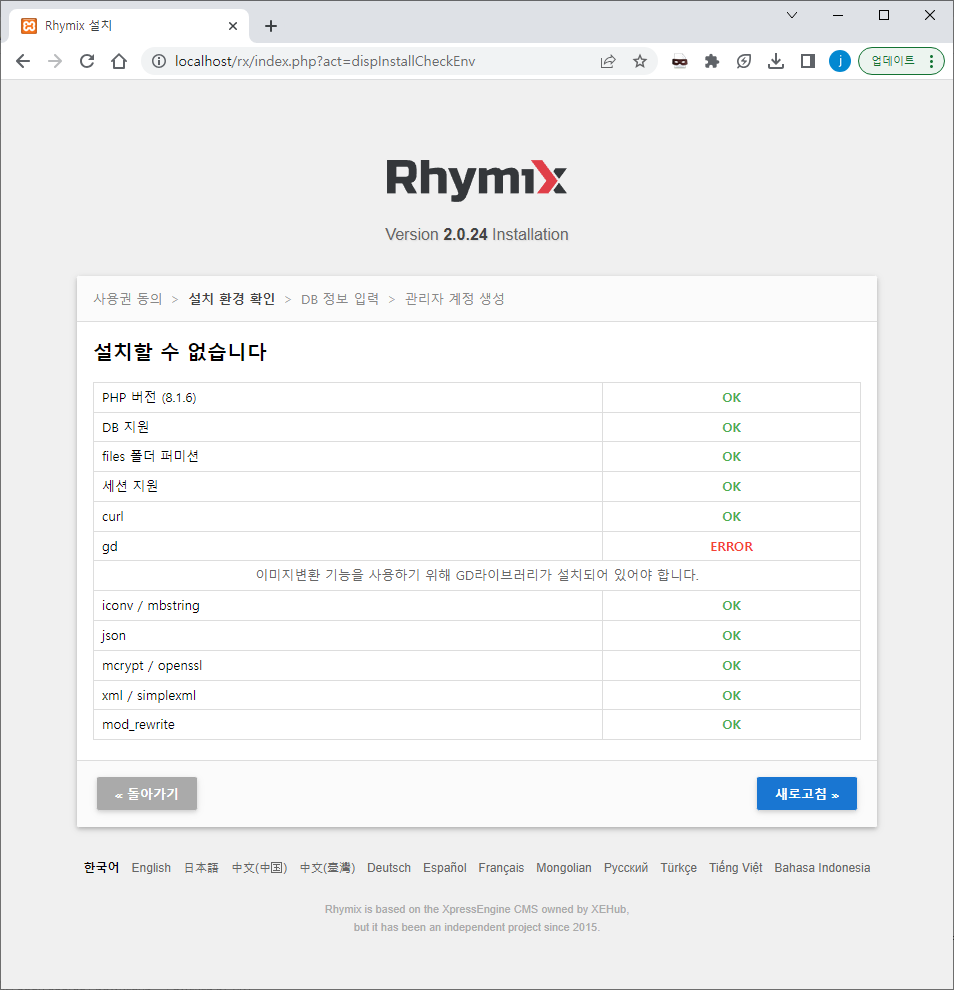Go to the browser Home icon
Image resolution: width=954 pixels, height=990 pixels.
click(x=119, y=61)
